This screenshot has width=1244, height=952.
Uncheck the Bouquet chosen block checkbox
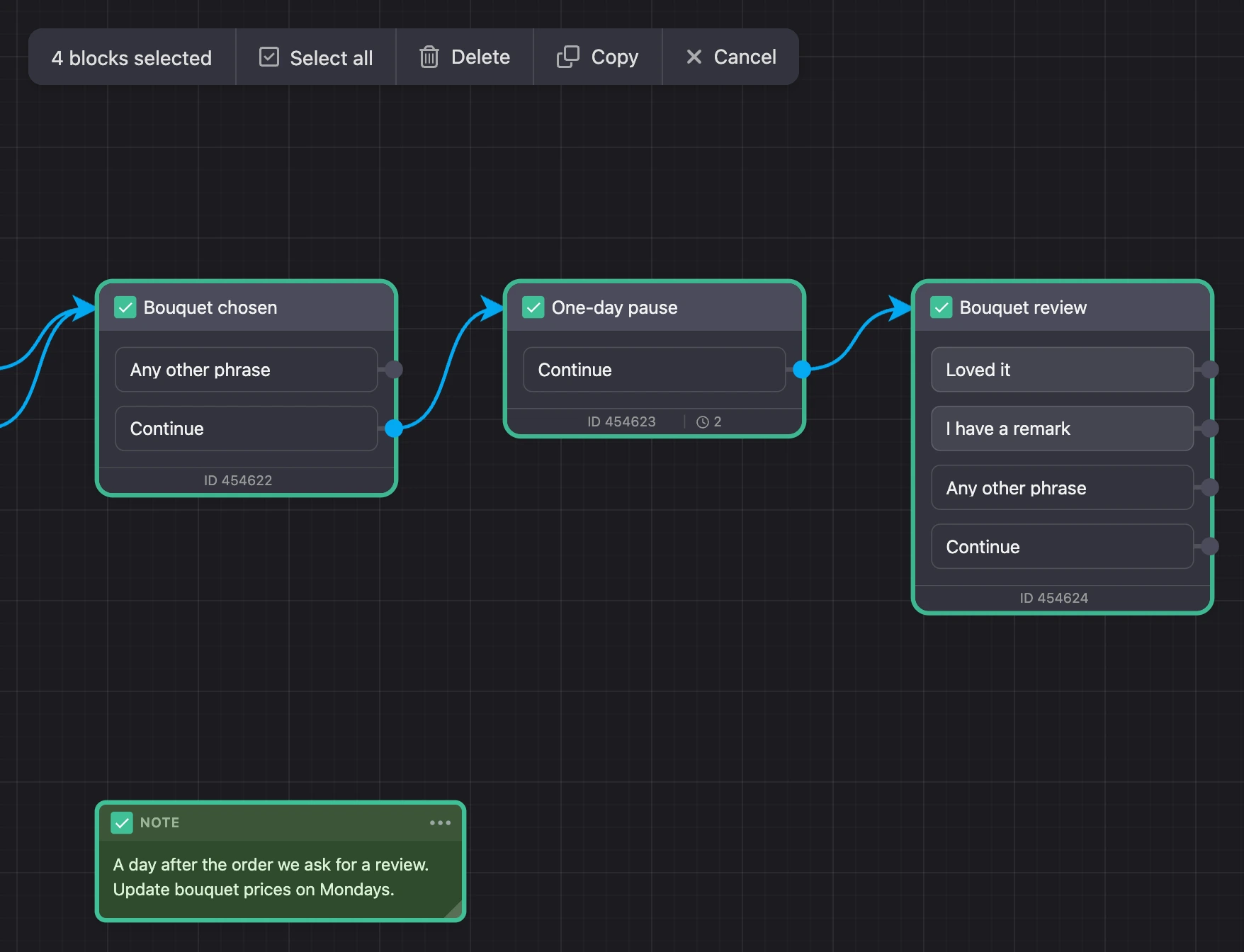(x=125, y=307)
